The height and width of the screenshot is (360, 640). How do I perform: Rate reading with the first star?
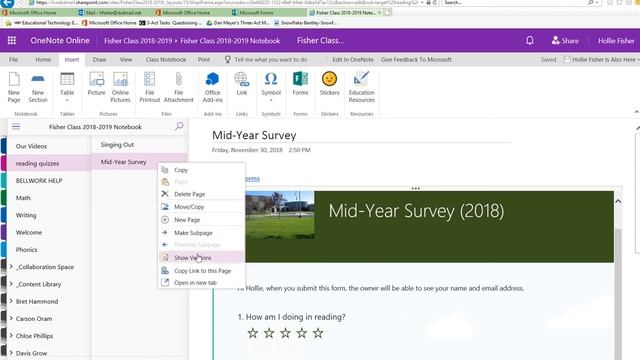[x=253, y=333]
